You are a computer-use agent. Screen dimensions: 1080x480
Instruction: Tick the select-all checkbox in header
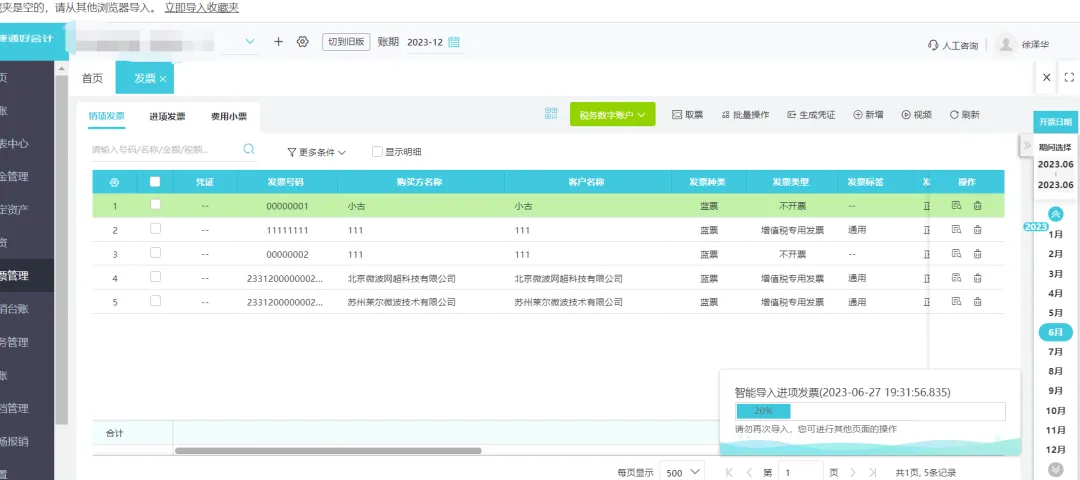[155, 182]
